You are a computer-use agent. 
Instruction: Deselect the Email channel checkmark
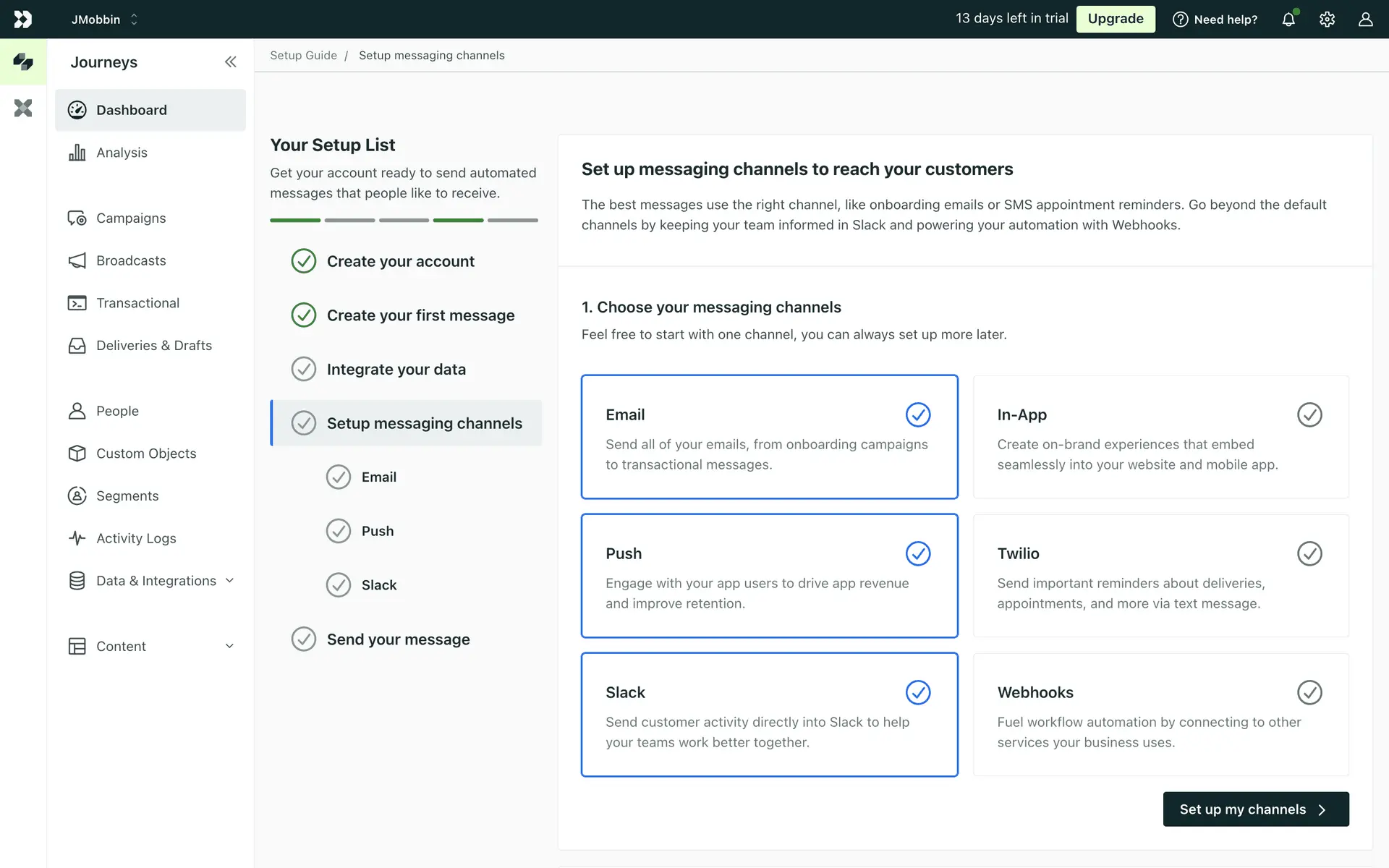918,414
